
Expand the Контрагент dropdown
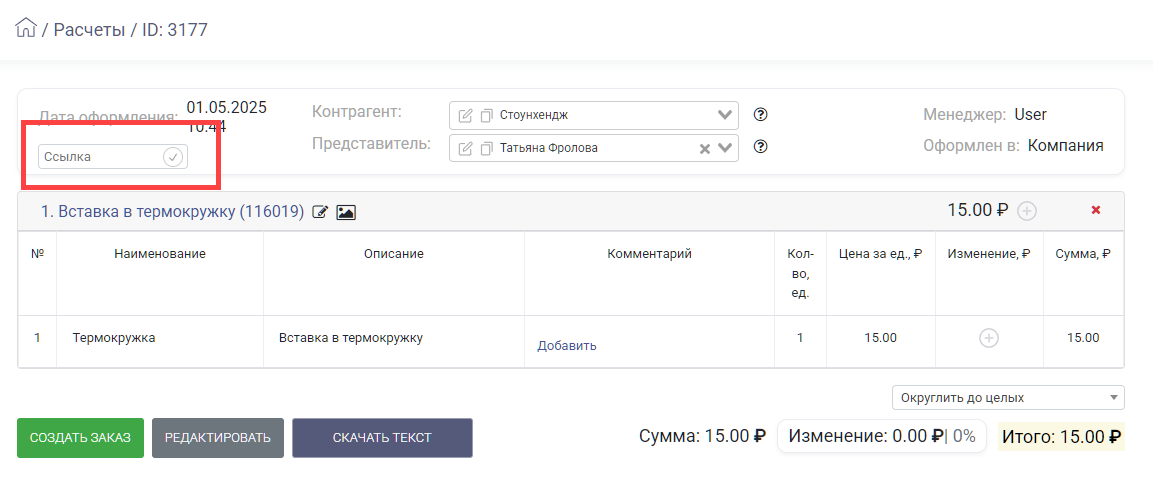pyautogui.click(x=725, y=114)
